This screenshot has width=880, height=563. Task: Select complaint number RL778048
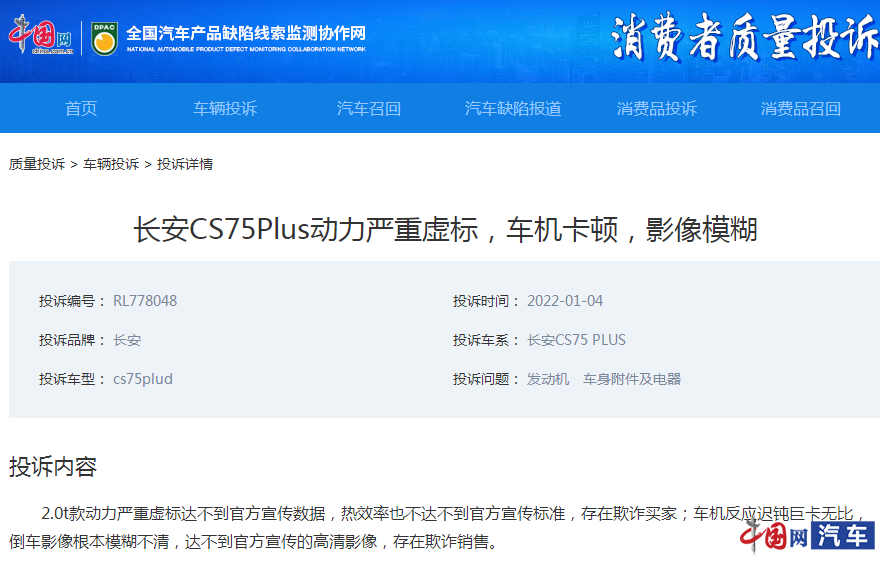pyautogui.click(x=145, y=301)
